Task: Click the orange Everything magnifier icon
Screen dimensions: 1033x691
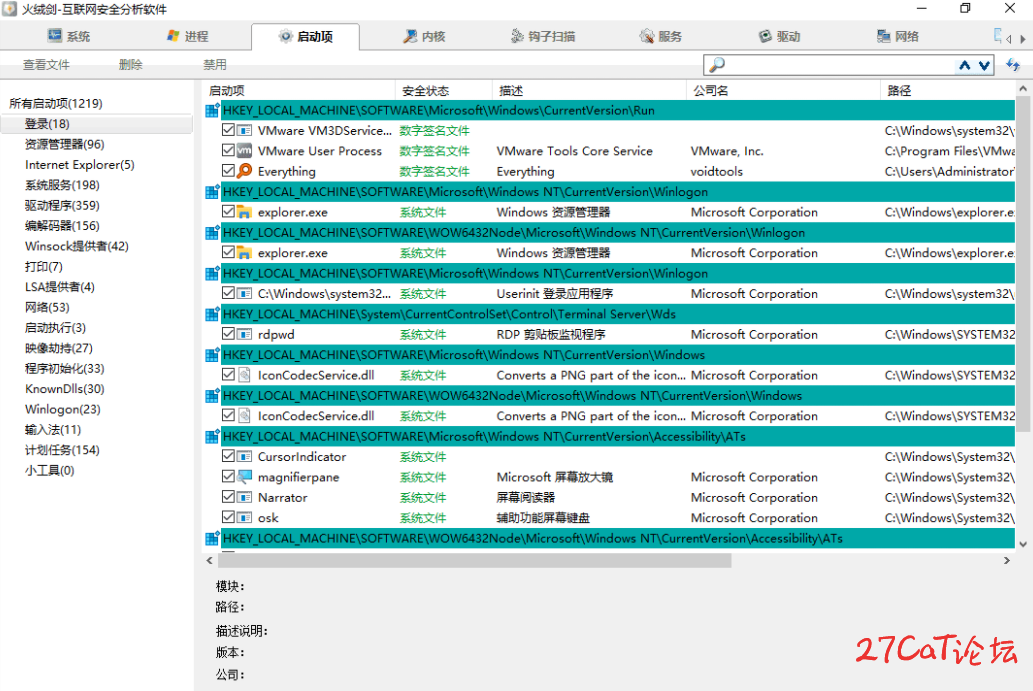Action: pyautogui.click(x=244, y=171)
